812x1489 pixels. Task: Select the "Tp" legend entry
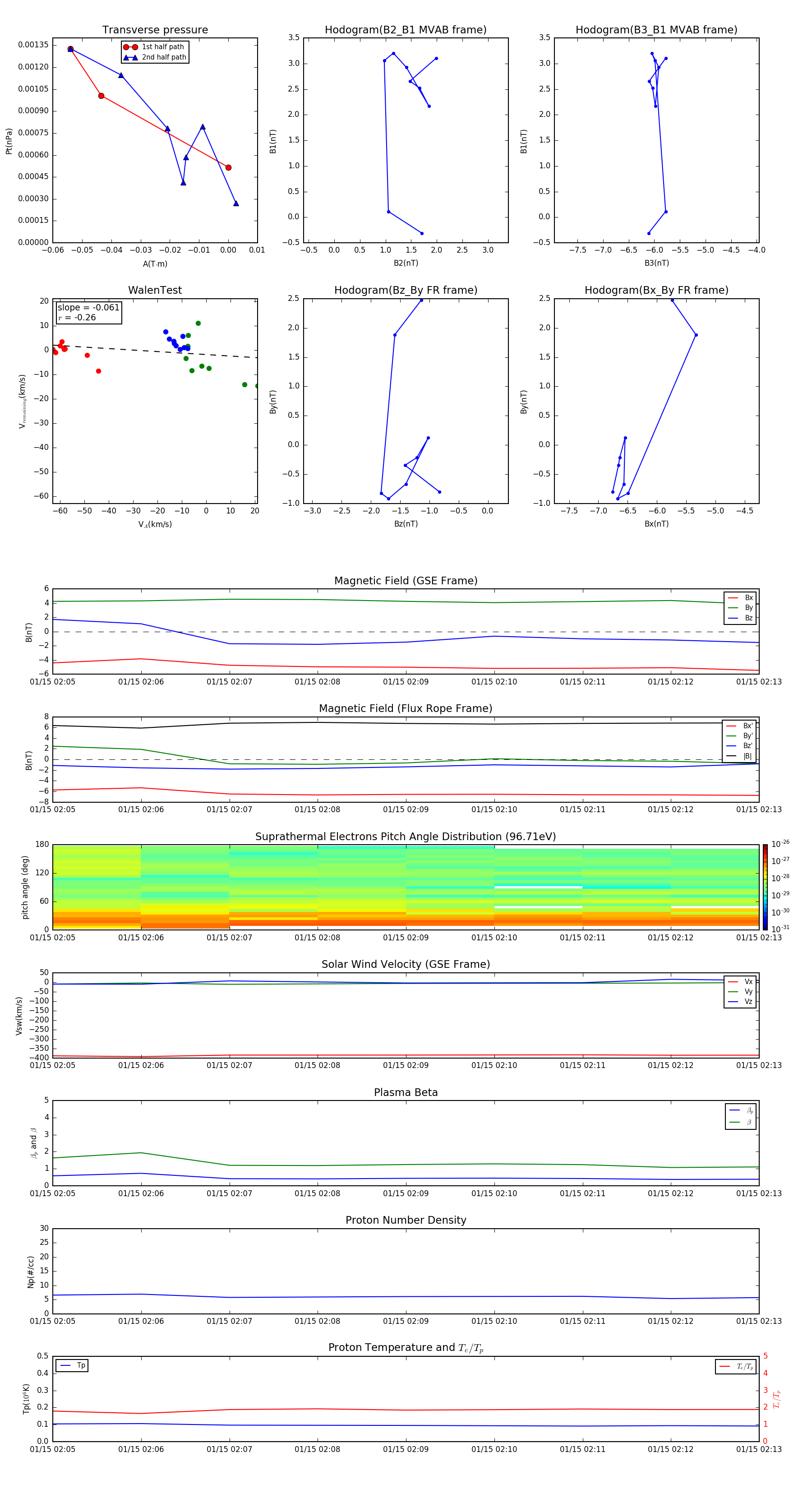(73, 1365)
